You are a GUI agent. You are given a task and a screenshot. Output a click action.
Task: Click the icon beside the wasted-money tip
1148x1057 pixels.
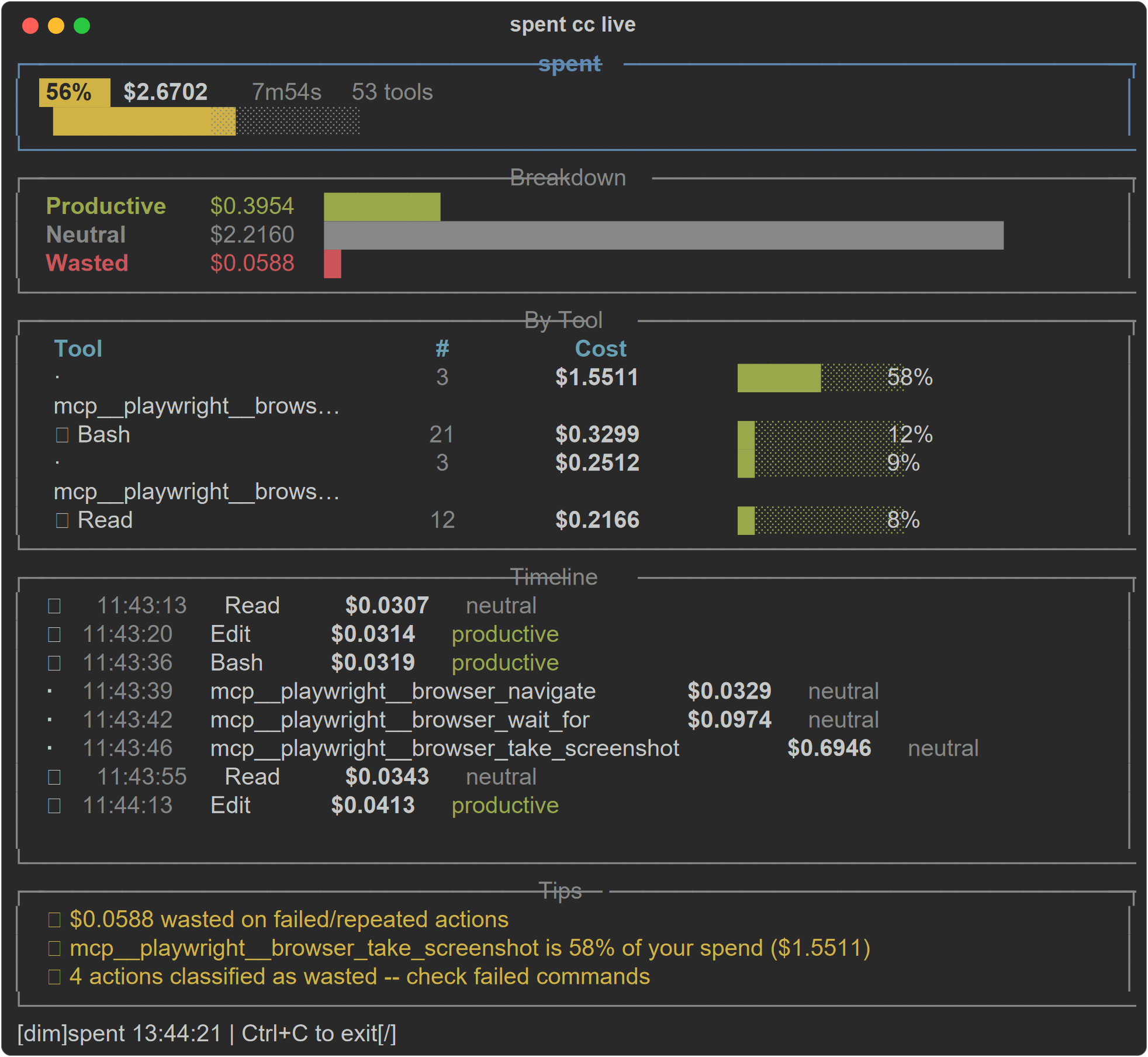pyautogui.click(x=54, y=920)
